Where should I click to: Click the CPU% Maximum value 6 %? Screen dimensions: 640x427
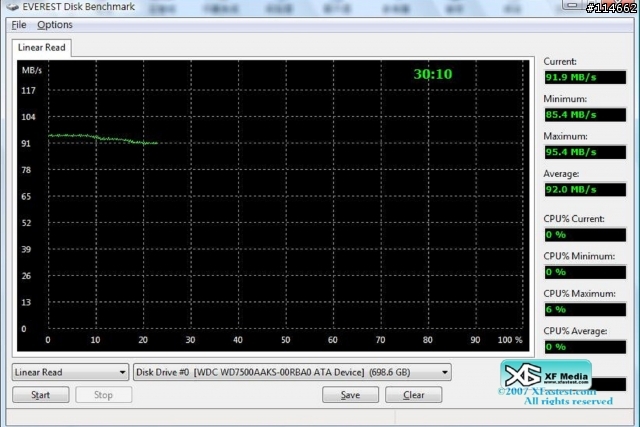point(585,309)
